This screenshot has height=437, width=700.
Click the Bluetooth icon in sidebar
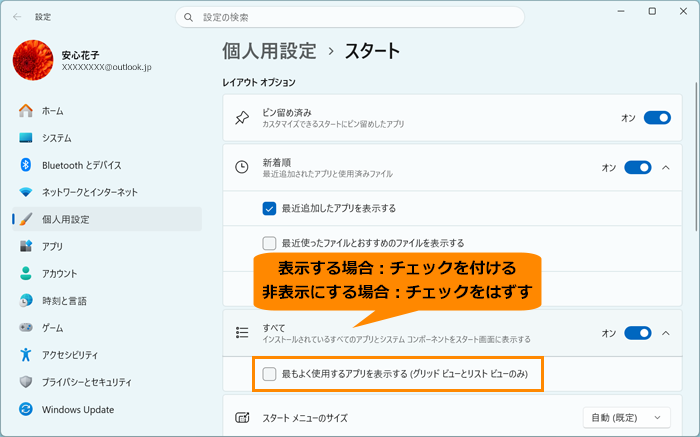(26, 165)
